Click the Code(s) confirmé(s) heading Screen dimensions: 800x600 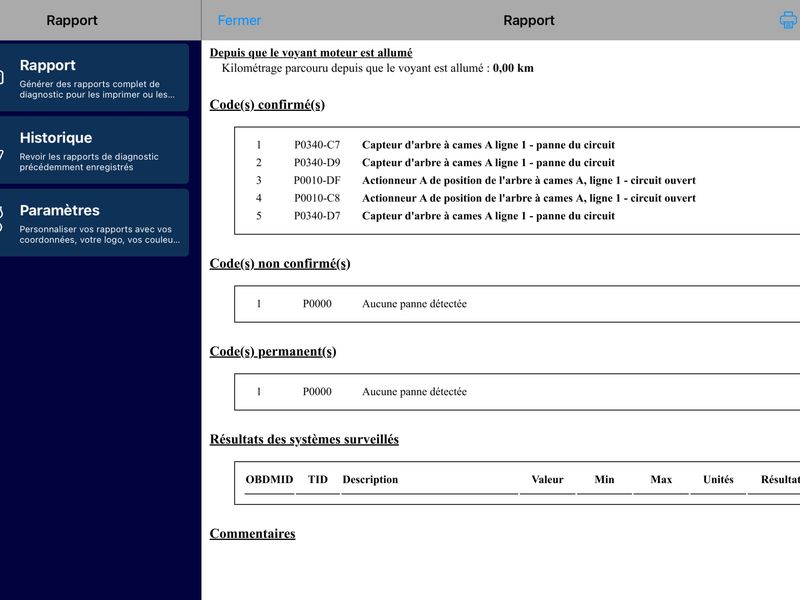pos(267,105)
